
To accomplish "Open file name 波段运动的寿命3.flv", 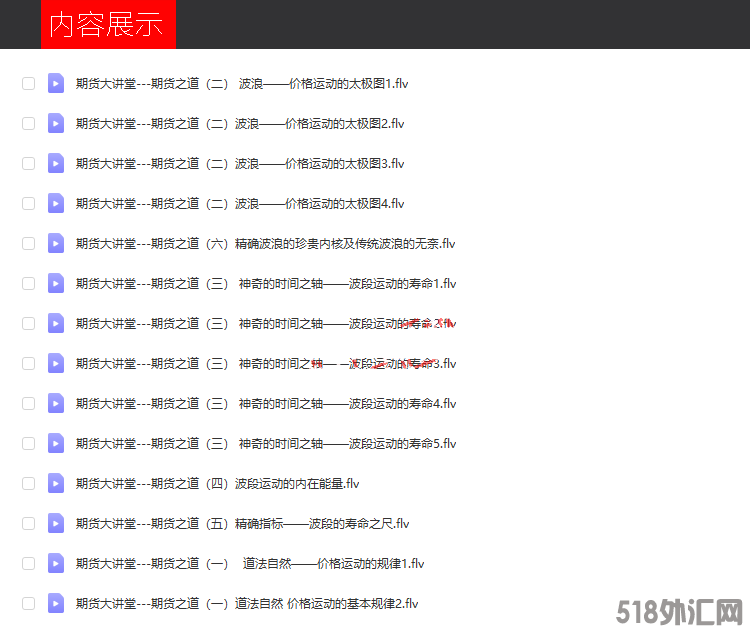I will (266, 364).
